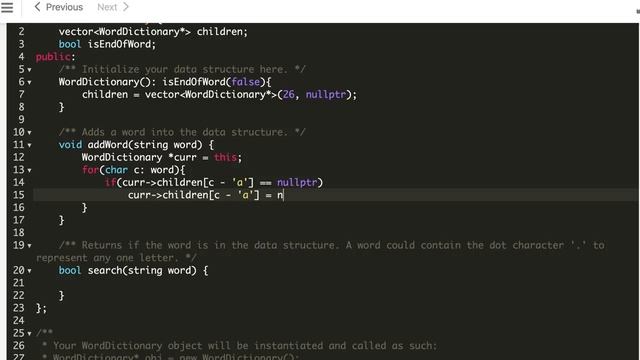Place cursor at end of line 15
This screenshot has width=640, height=360.
coord(284,195)
